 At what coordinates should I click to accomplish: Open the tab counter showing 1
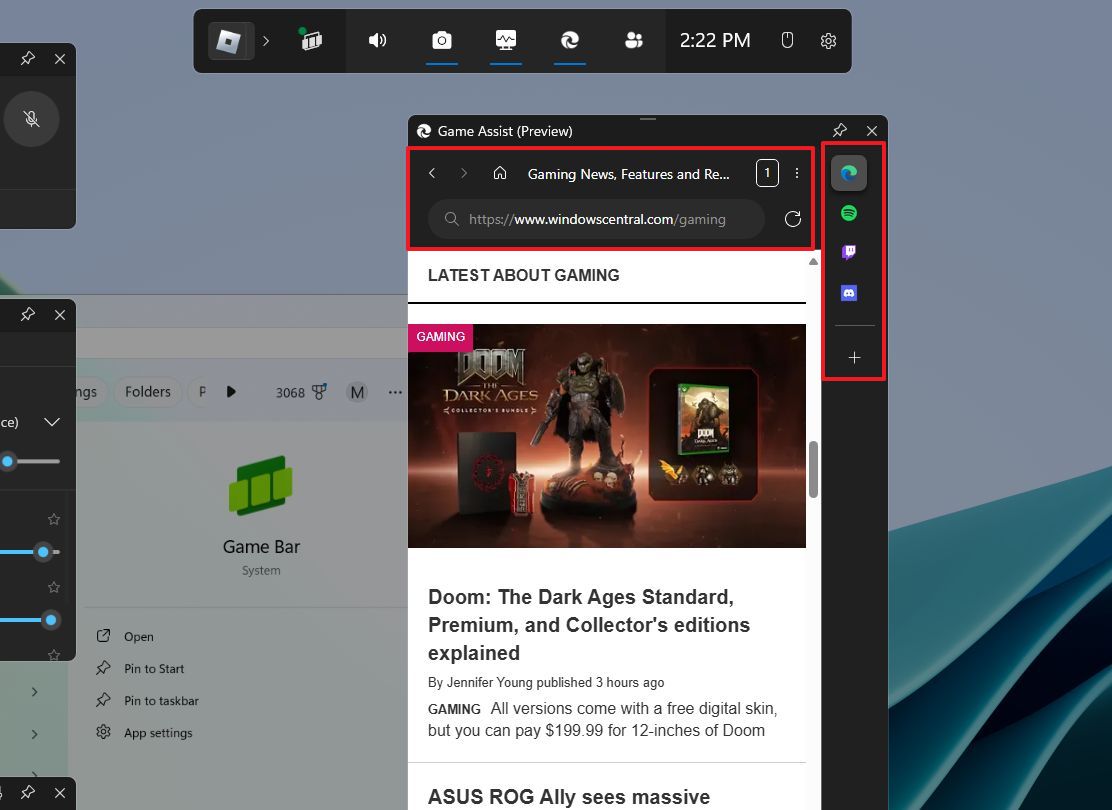tap(767, 173)
